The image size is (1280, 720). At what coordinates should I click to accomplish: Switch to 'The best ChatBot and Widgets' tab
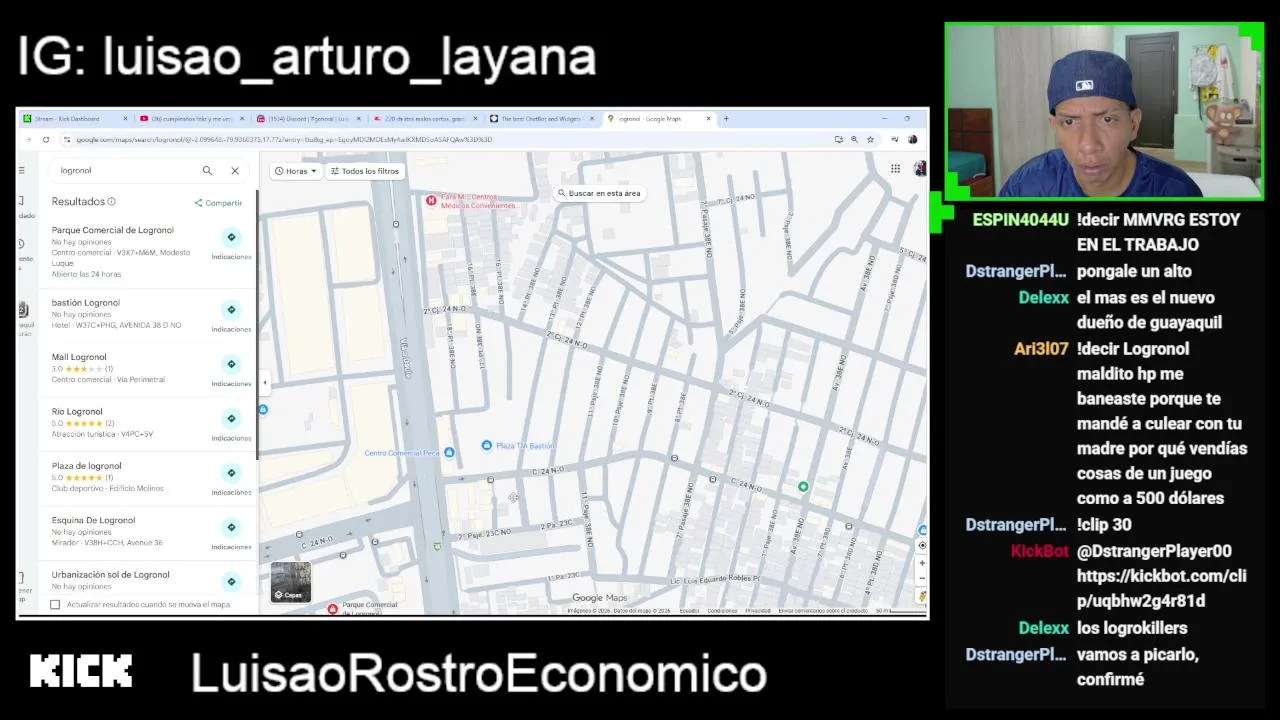click(542, 119)
